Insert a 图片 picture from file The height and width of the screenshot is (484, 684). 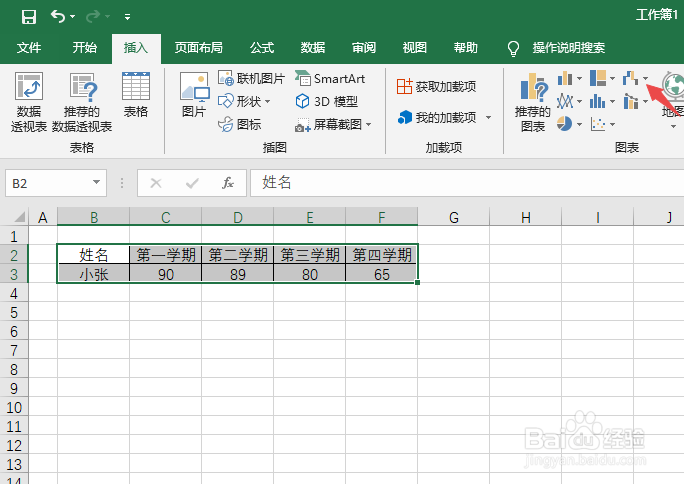click(x=194, y=95)
